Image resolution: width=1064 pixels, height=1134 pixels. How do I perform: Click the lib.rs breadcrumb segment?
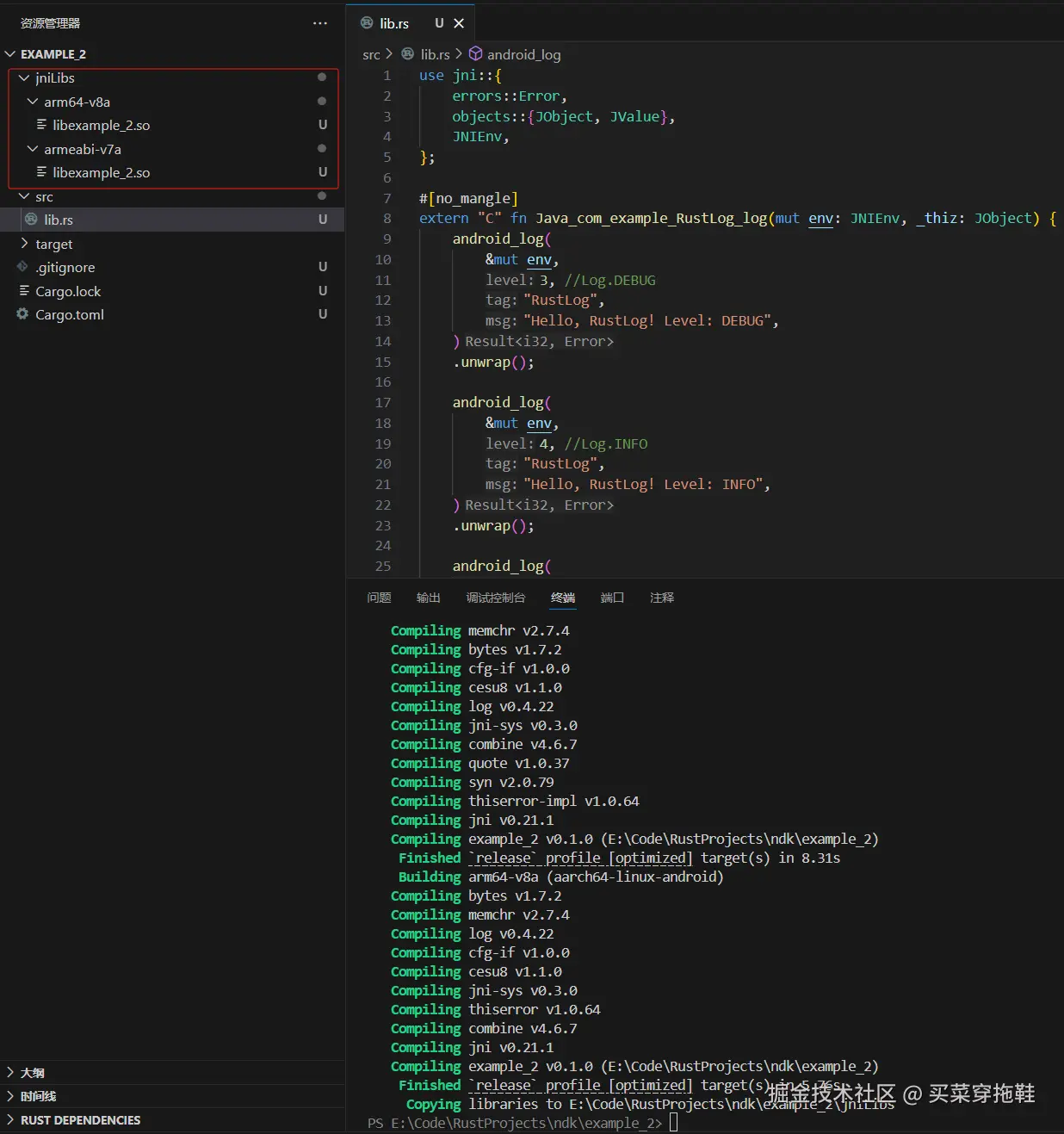click(x=435, y=54)
